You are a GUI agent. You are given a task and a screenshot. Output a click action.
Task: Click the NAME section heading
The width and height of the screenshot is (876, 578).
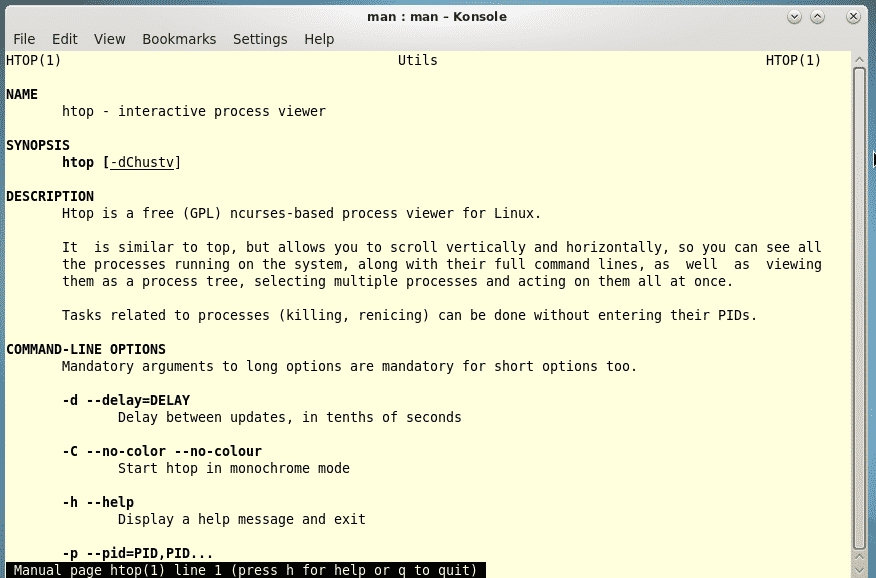(22, 94)
